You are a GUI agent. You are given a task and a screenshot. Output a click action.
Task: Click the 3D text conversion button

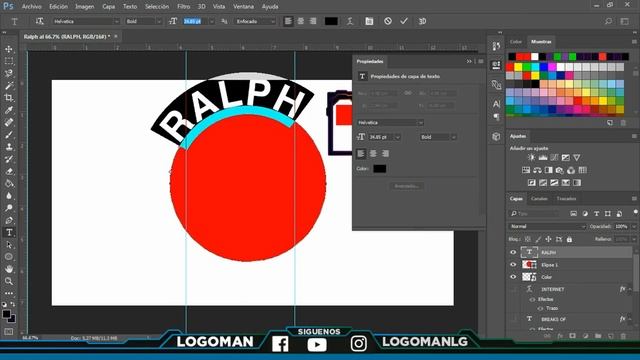(x=422, y=21)
